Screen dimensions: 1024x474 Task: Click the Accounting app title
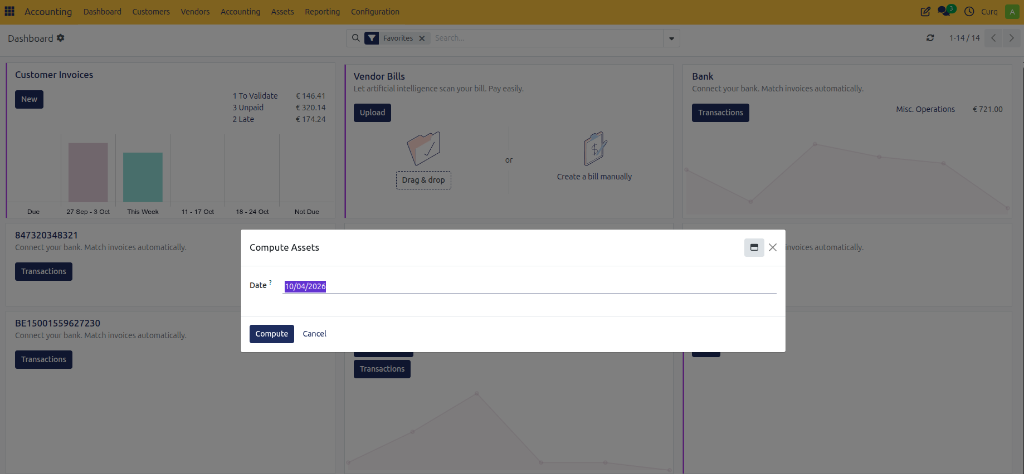[48, 12]
